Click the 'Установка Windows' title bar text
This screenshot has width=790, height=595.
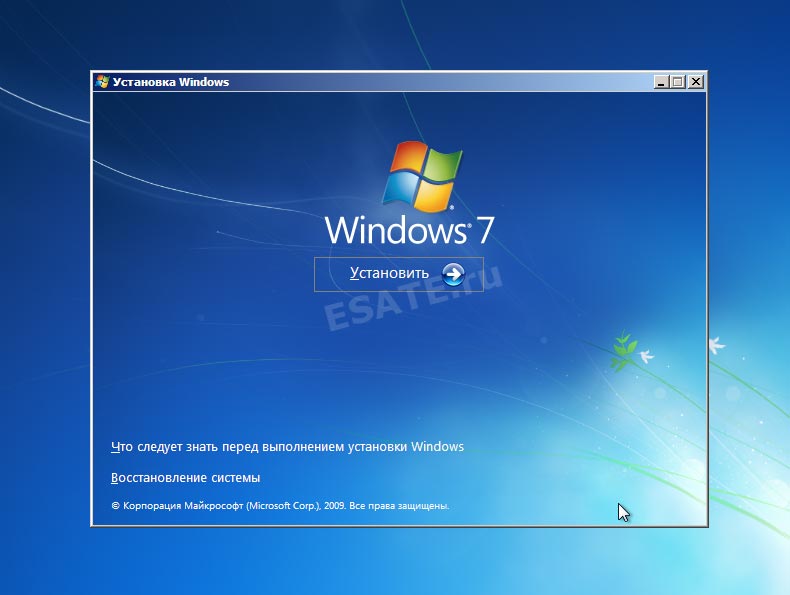point(171,82)
